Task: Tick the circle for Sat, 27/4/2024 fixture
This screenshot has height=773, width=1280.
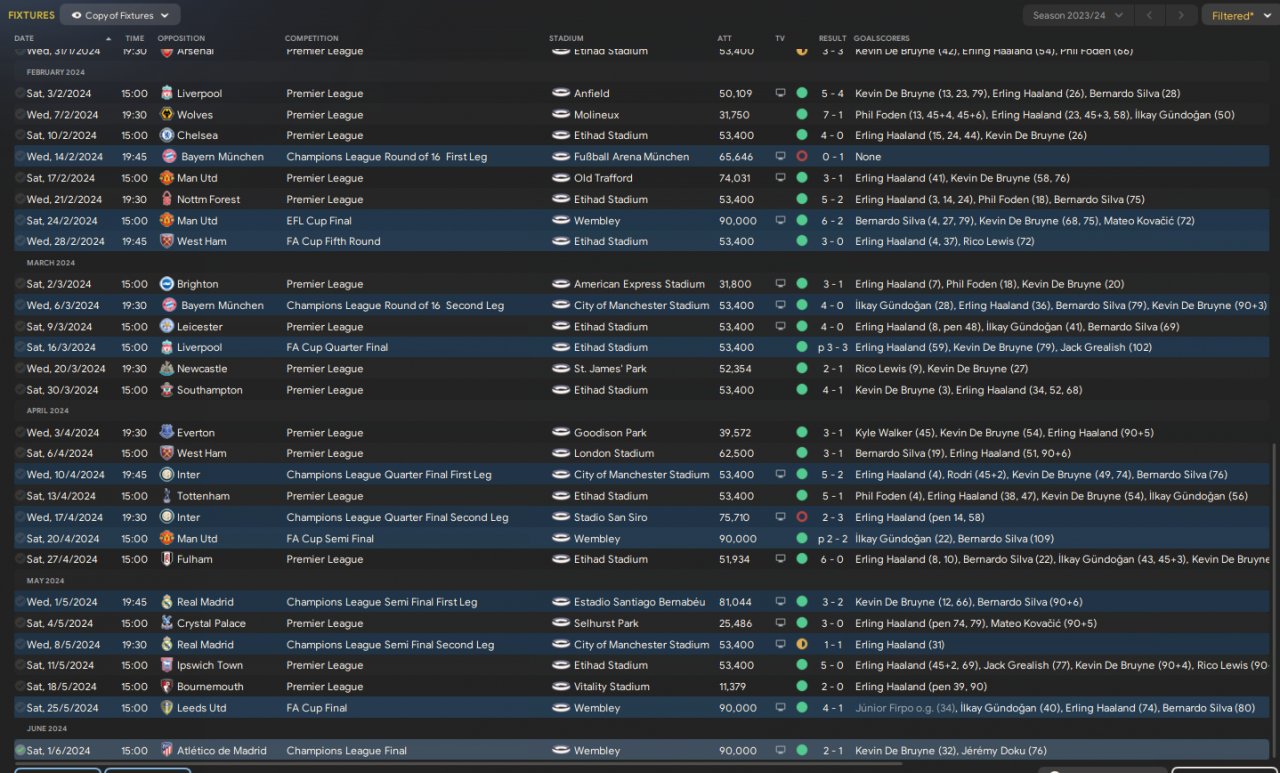Action: (20, 560)
